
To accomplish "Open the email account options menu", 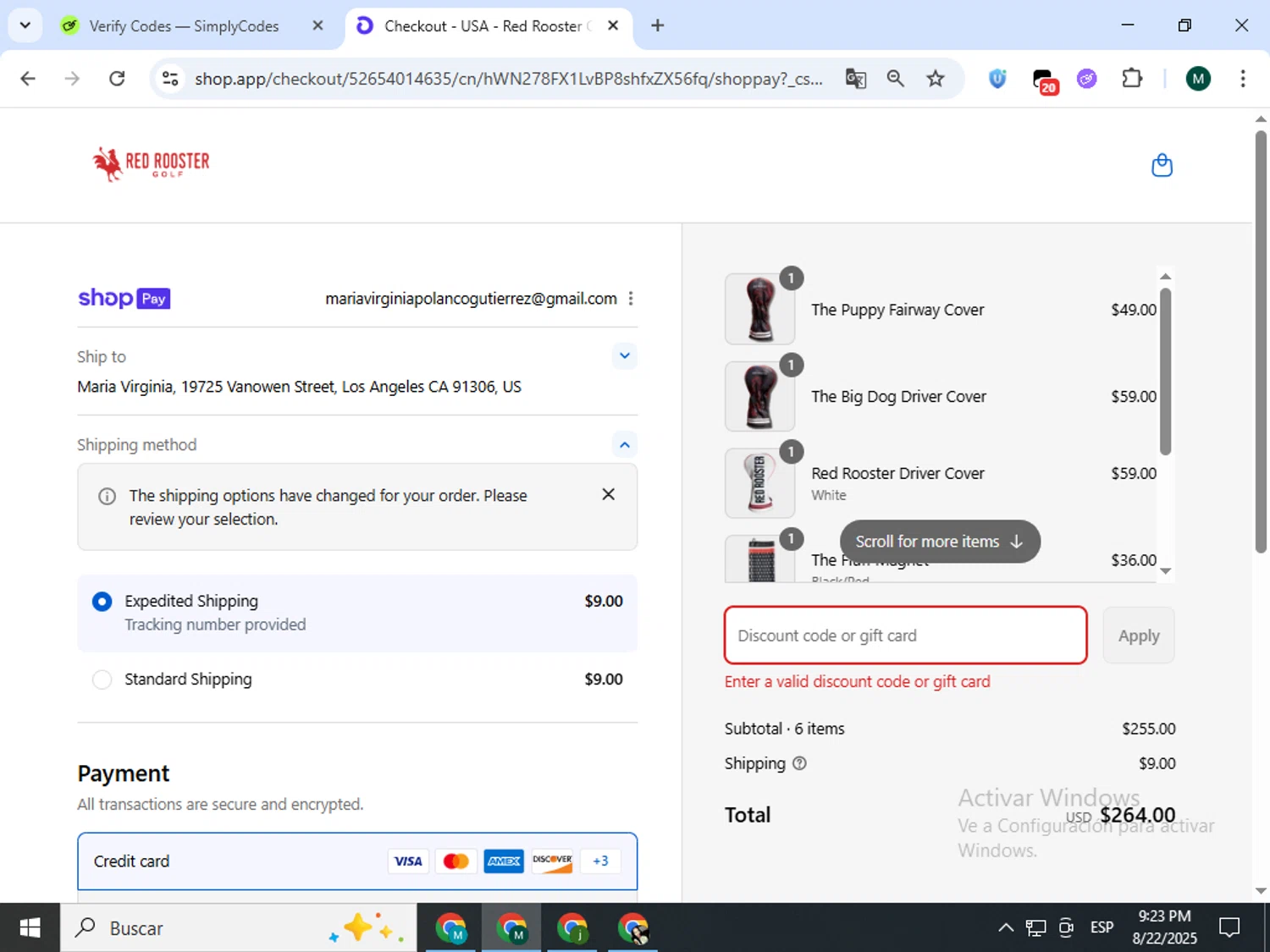I will pyautogui.click(x=631, y=299).
